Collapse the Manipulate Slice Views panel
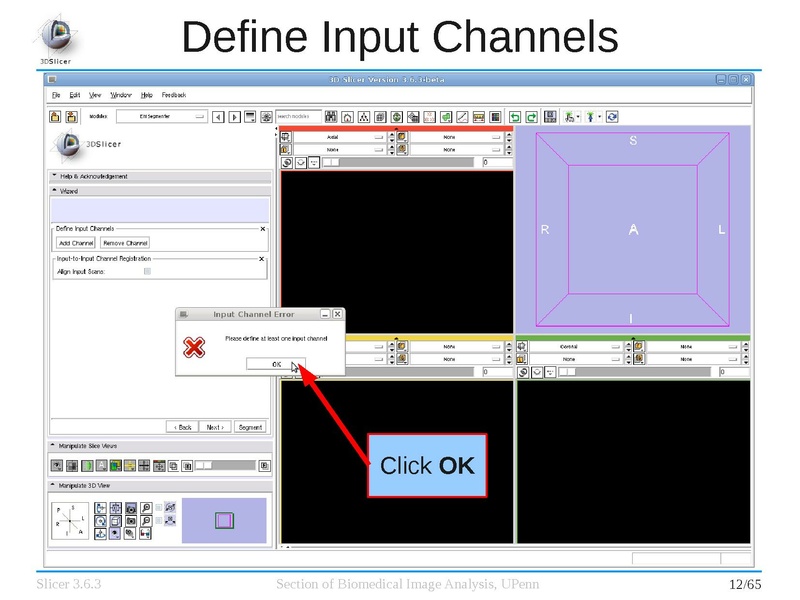 tap(54, 445)
